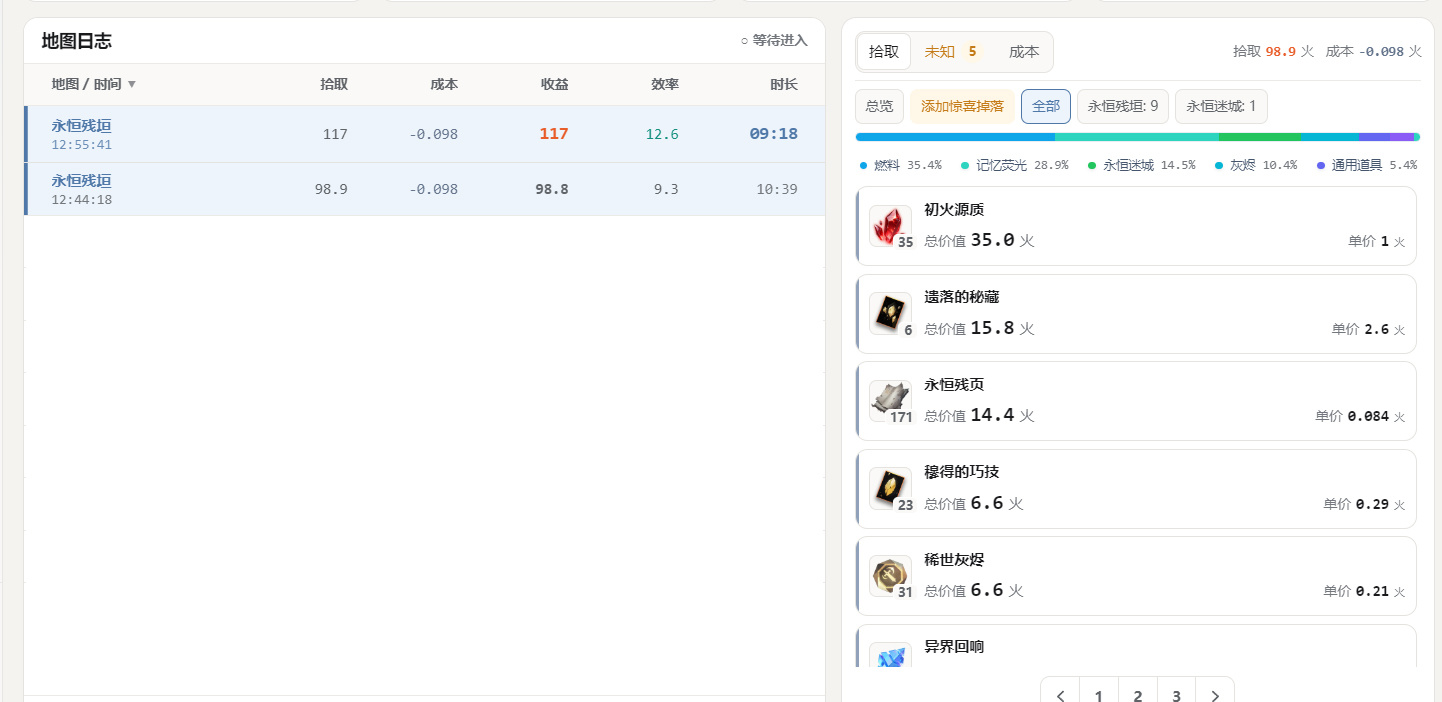Click the red crystal icon of 初火源质
Screen dimensions: 1442x702
[x=890, y=226]
